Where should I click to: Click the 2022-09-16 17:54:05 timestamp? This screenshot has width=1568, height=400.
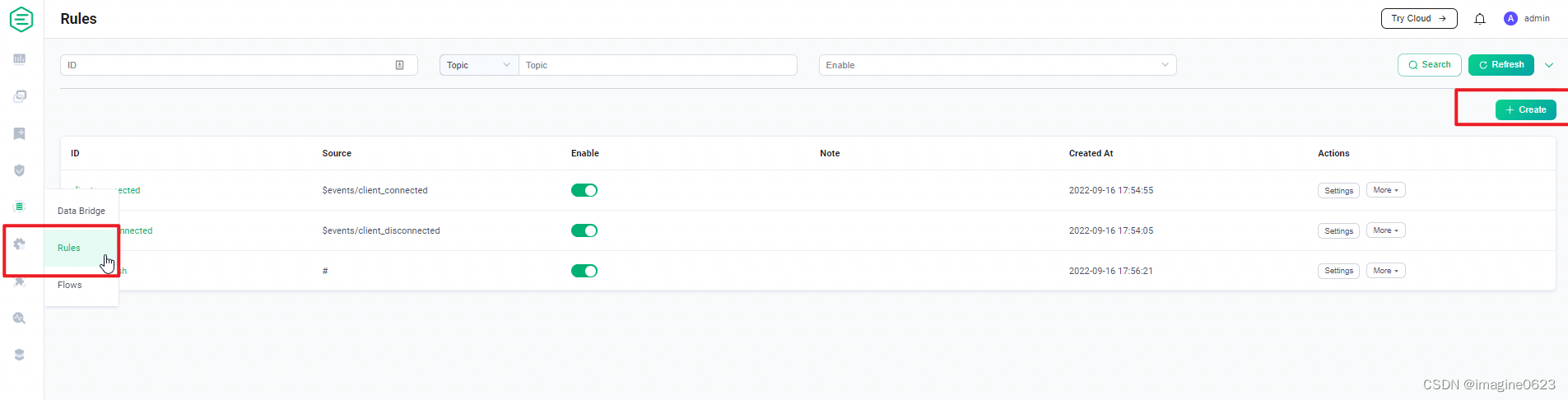[1111, 230]
